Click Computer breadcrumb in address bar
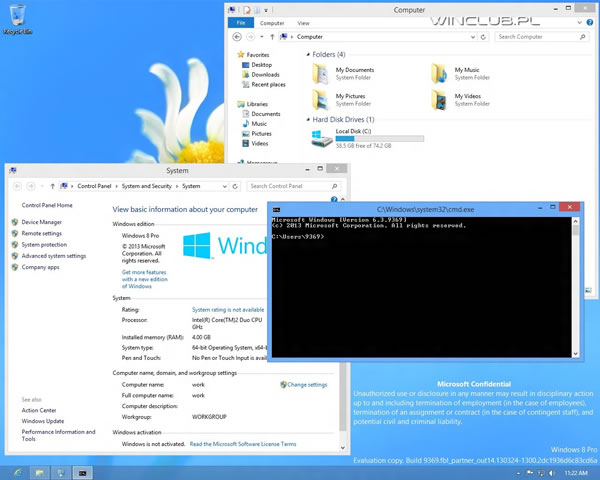Screen dimensions: 600x480 pyautogui.click(x=310, y=37)
